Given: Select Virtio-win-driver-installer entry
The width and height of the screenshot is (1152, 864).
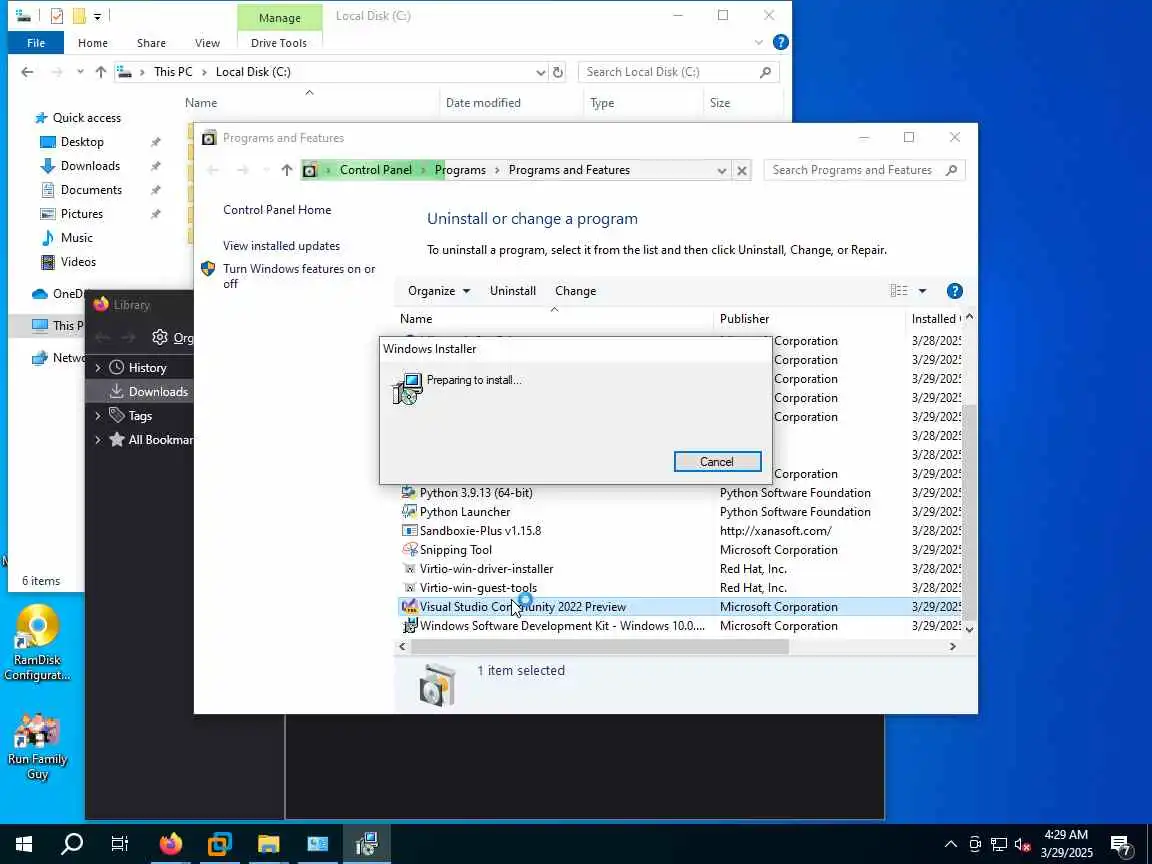Looking at the screenshot, I should [x=486, y=569].
